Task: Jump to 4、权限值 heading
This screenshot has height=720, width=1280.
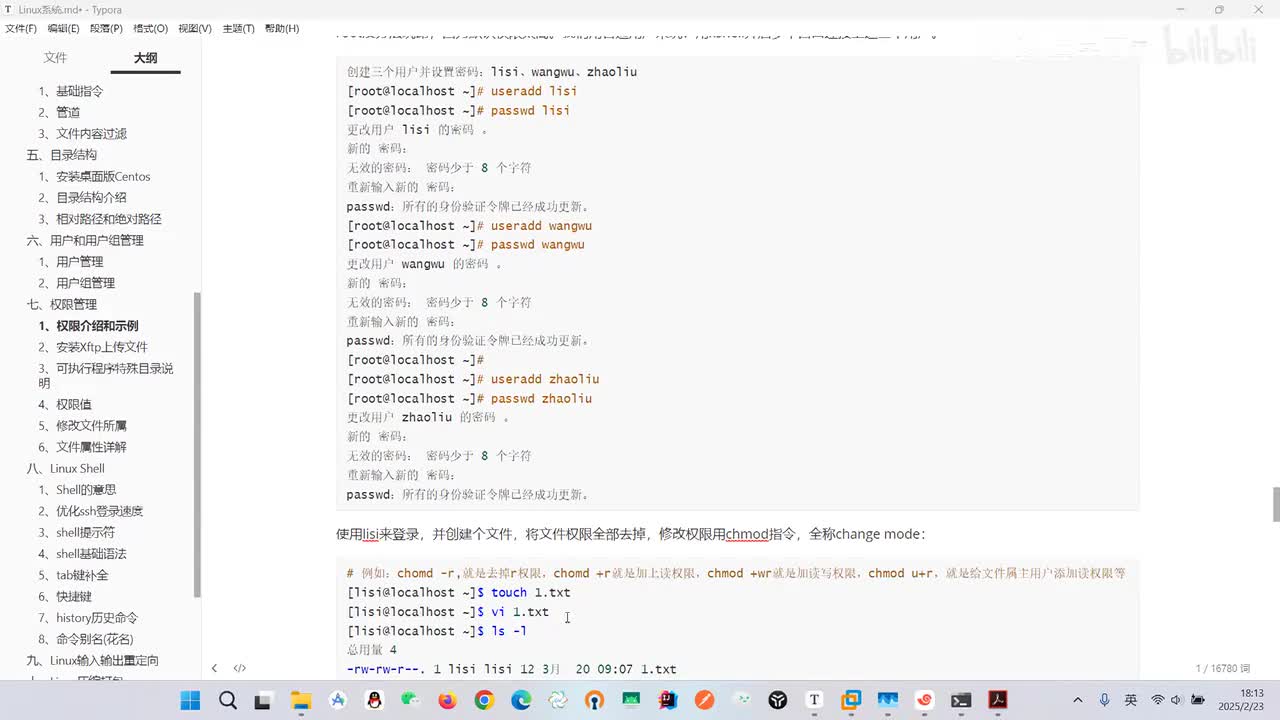Action: click(65, 405)
